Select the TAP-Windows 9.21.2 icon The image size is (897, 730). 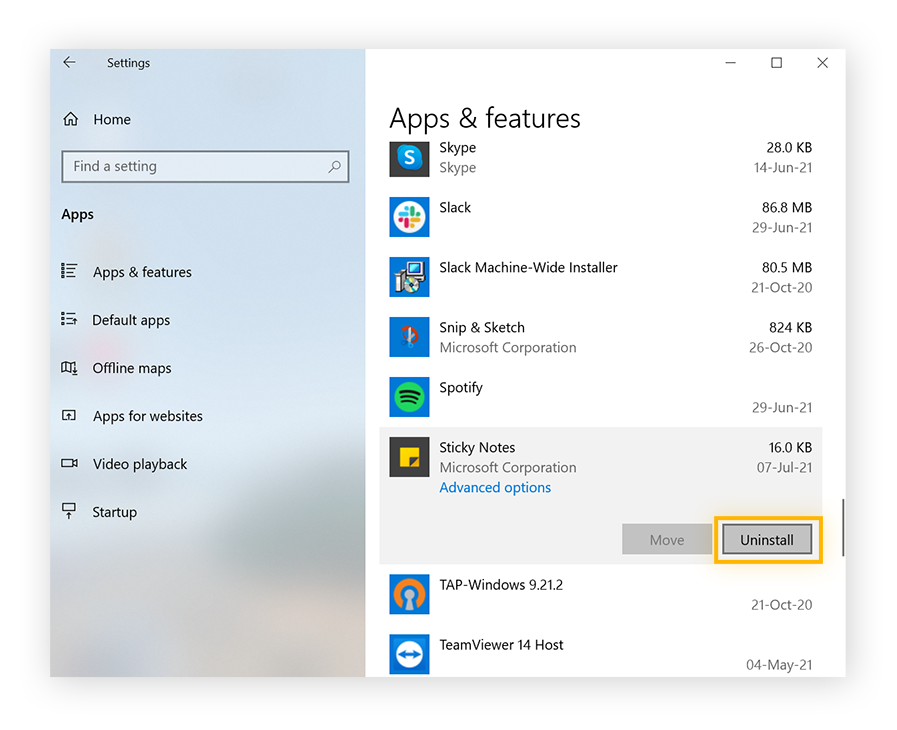click(409, 594)
